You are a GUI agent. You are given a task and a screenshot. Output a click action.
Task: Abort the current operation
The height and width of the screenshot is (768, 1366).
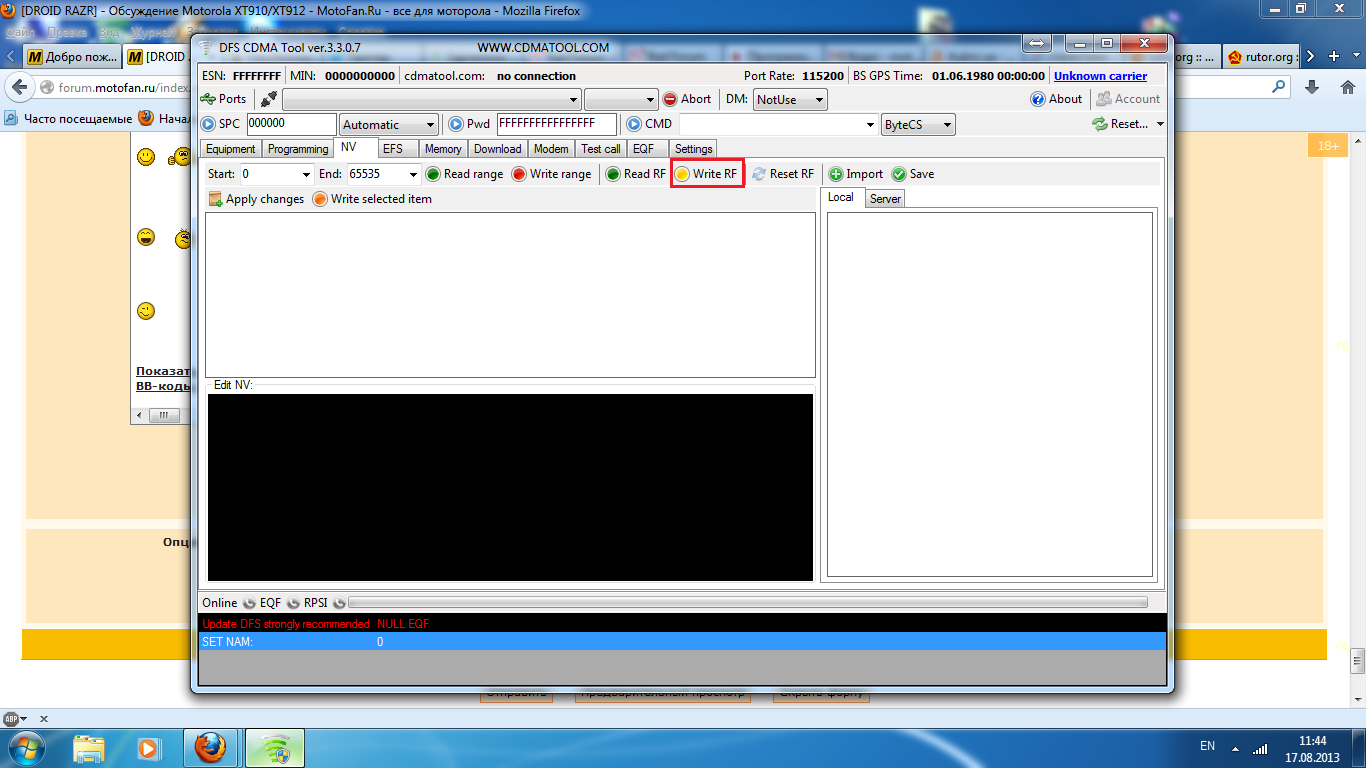(687, 99)
